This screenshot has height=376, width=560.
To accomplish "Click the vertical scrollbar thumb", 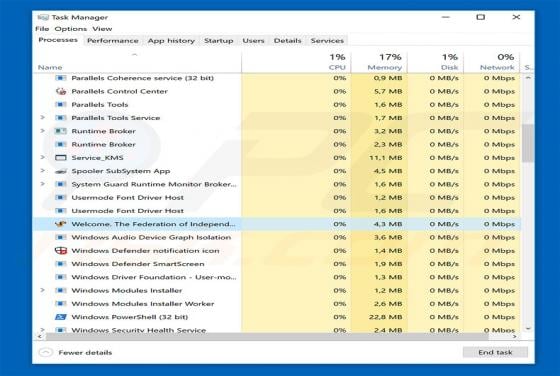I will pos(528,143).
